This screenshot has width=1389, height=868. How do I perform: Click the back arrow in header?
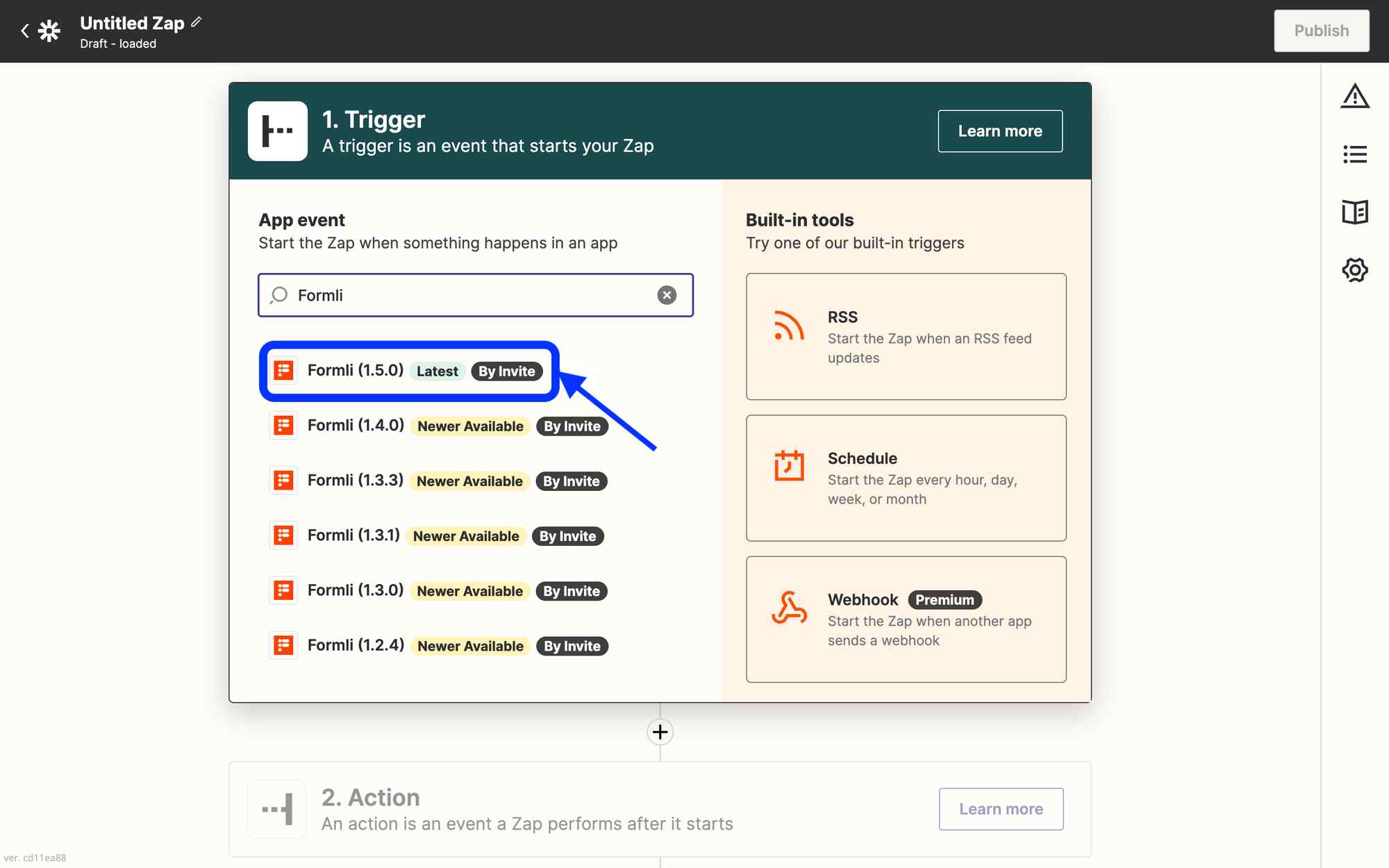pyautogui.click(x=25, y=31)
